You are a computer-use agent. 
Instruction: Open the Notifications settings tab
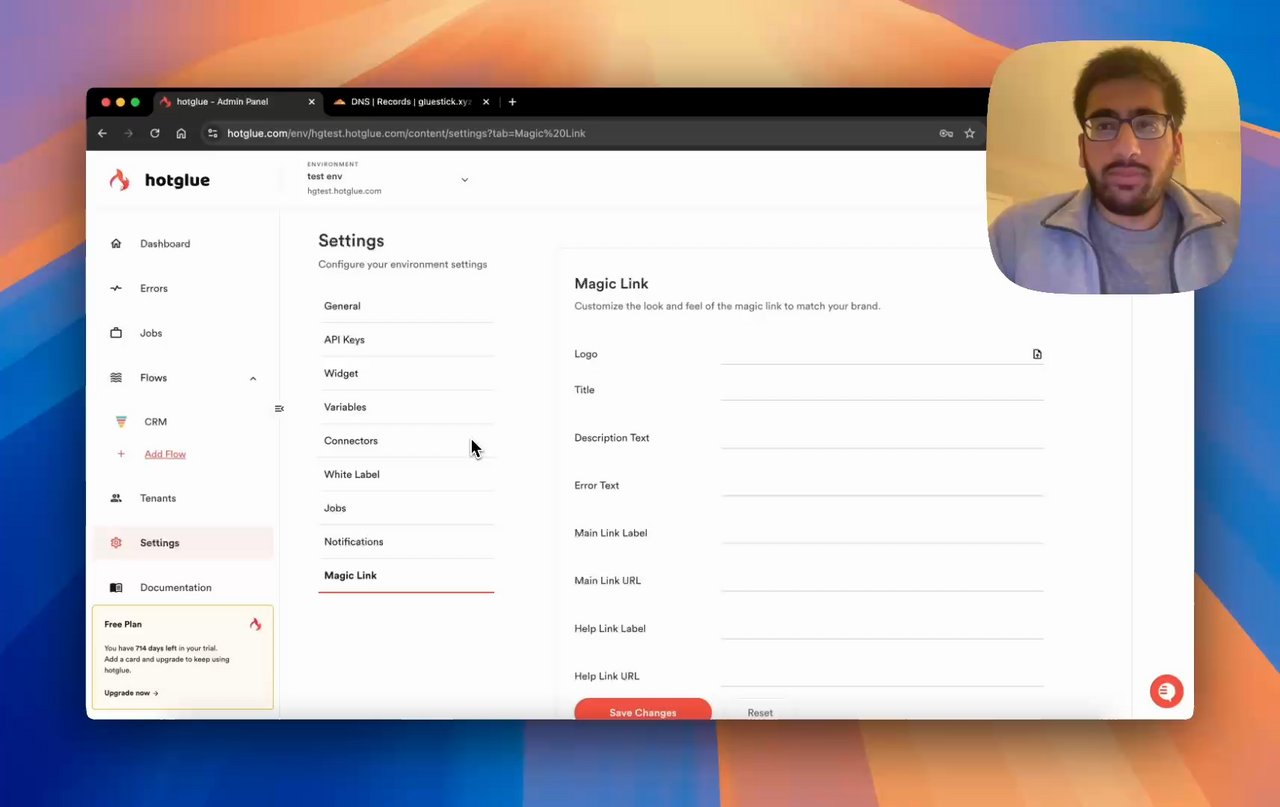pos(406,542)
